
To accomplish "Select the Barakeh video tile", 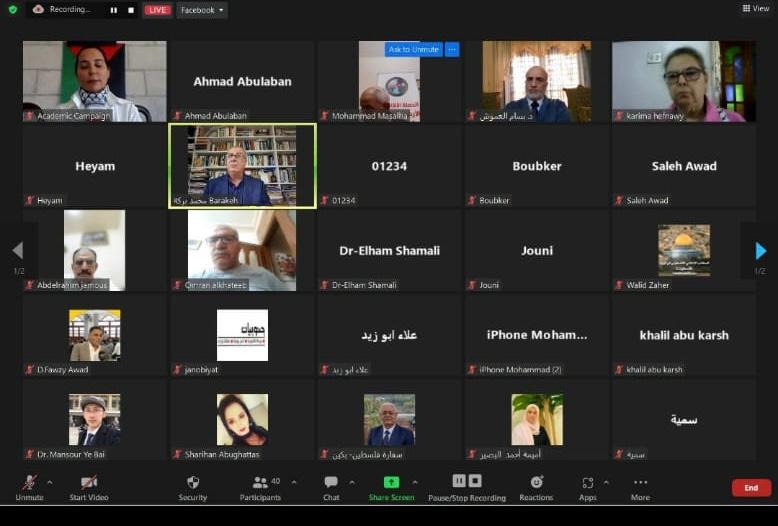I will point(242,165).
